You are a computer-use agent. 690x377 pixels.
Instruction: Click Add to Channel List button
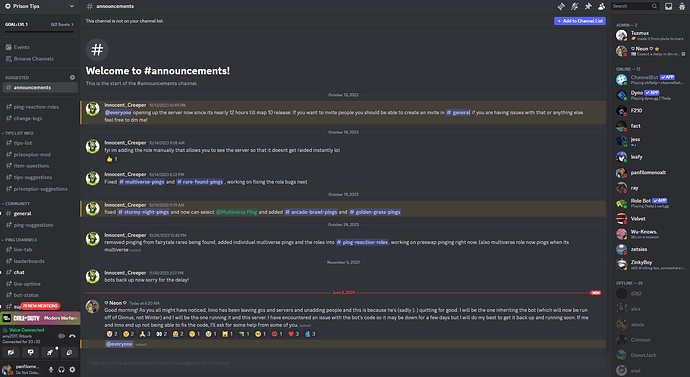click(x=580, y=21)
